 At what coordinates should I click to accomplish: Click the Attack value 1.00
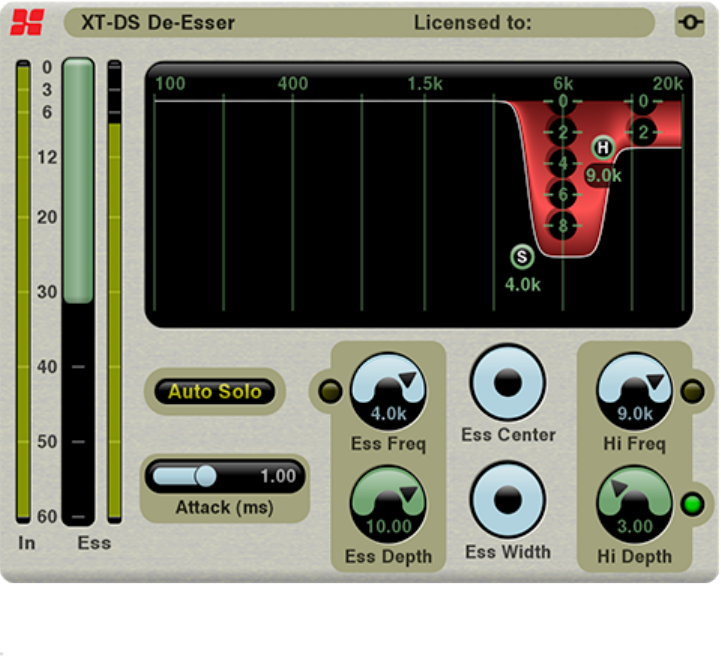coord(278,476)
